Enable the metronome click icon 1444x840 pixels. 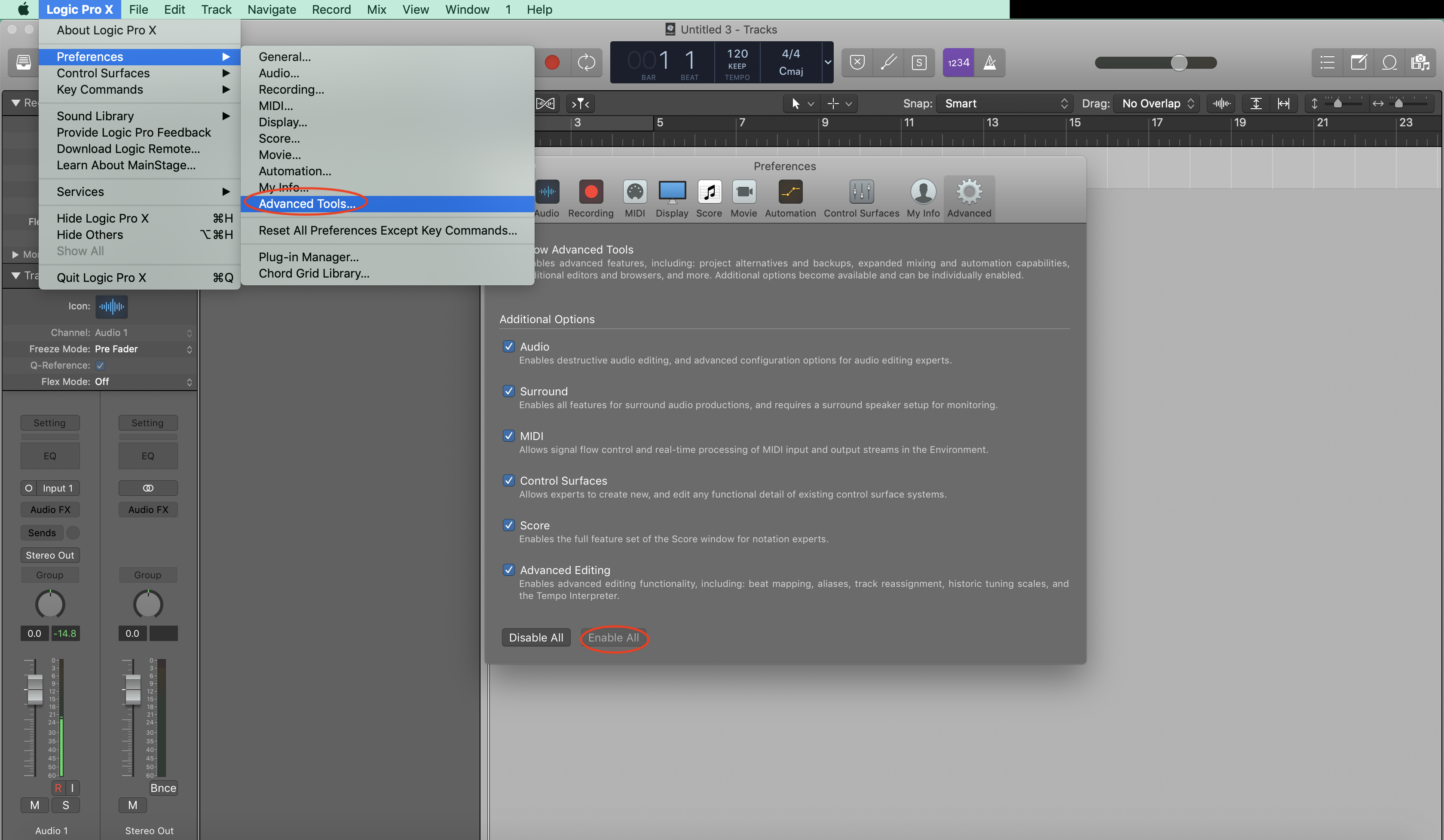click(x=990, y=62)
